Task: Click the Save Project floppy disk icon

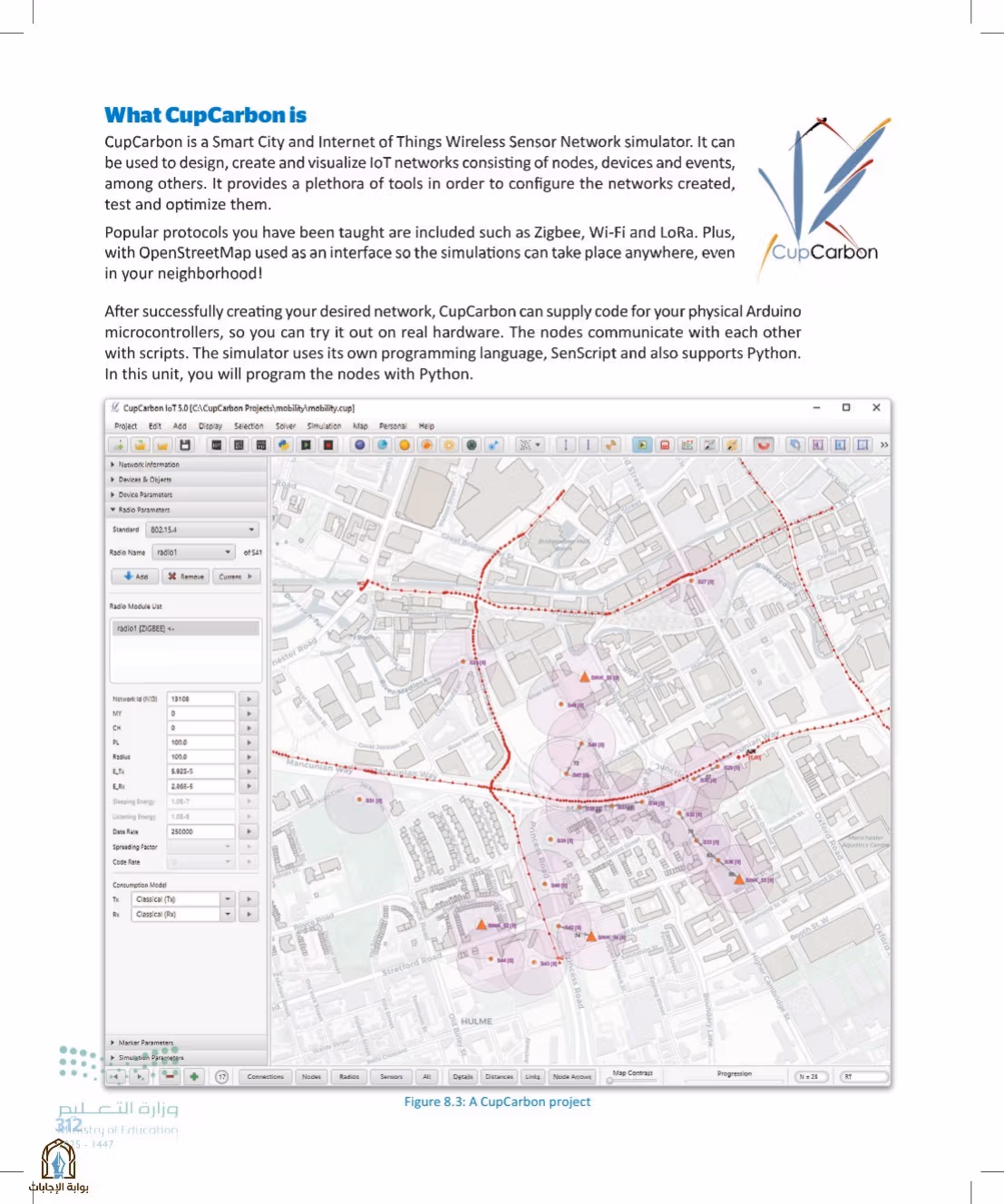Action: (x=185, y=445)
